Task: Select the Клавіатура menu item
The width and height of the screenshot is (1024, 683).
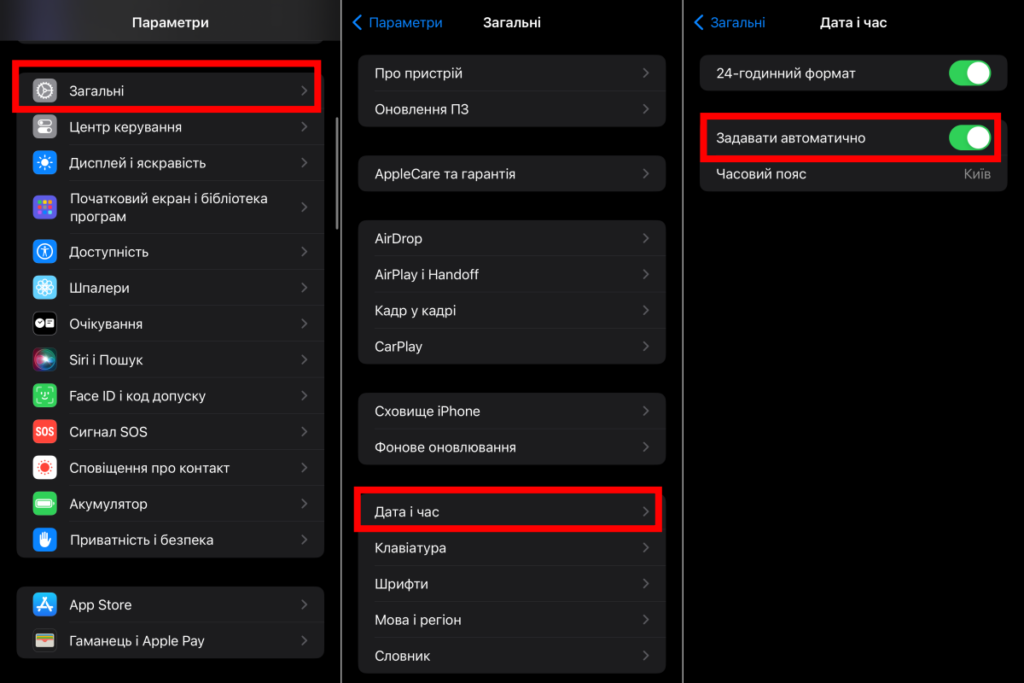Action: click(x=511, y=548)
